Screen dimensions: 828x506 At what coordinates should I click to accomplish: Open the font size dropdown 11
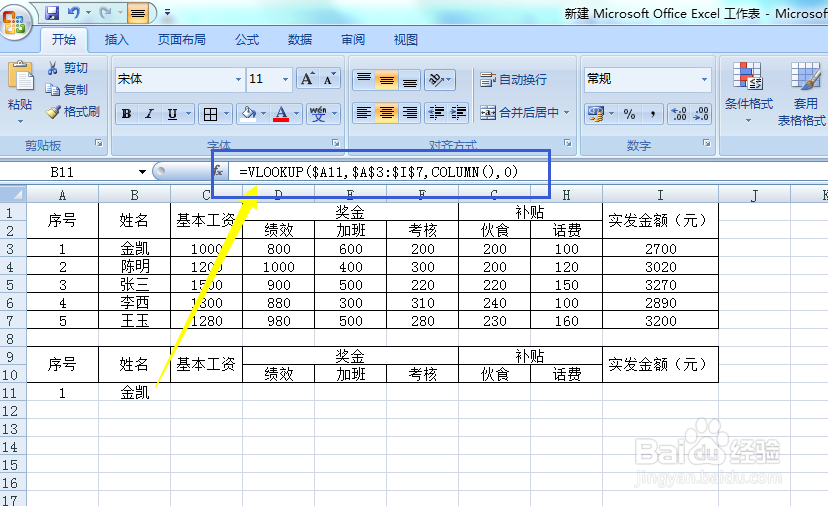285,79
